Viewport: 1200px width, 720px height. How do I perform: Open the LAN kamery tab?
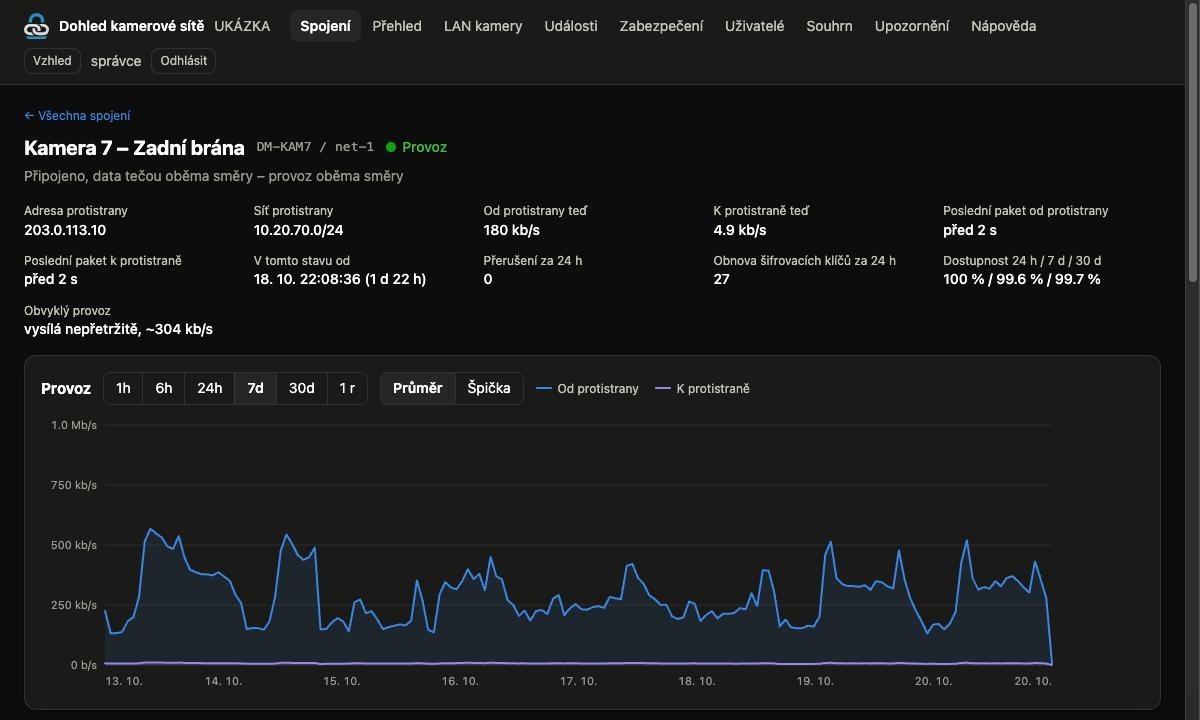pos(483,26)
